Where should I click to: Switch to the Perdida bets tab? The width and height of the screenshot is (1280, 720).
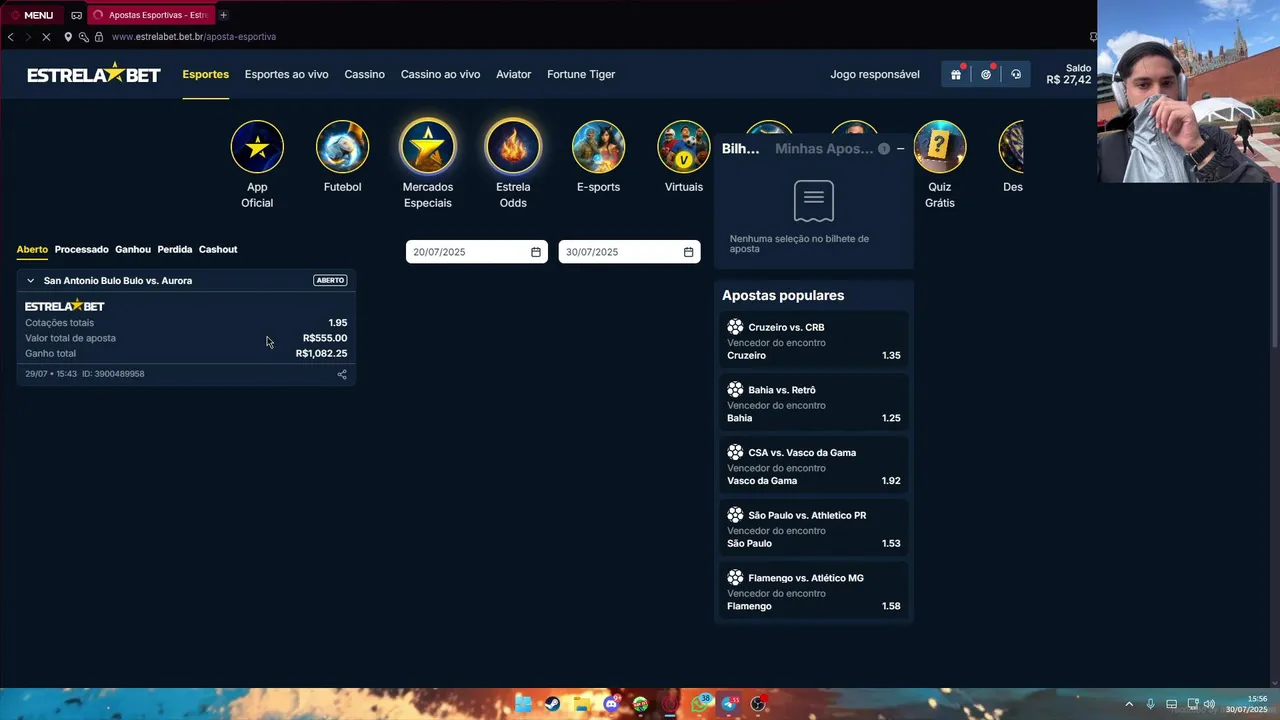[174, 249]
